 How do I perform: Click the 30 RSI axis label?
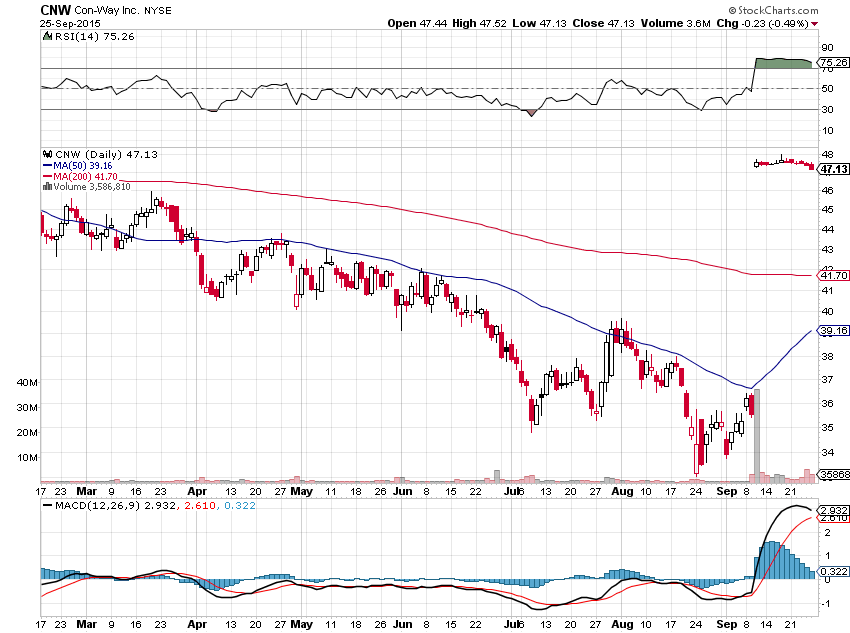[x=828, y=109]
